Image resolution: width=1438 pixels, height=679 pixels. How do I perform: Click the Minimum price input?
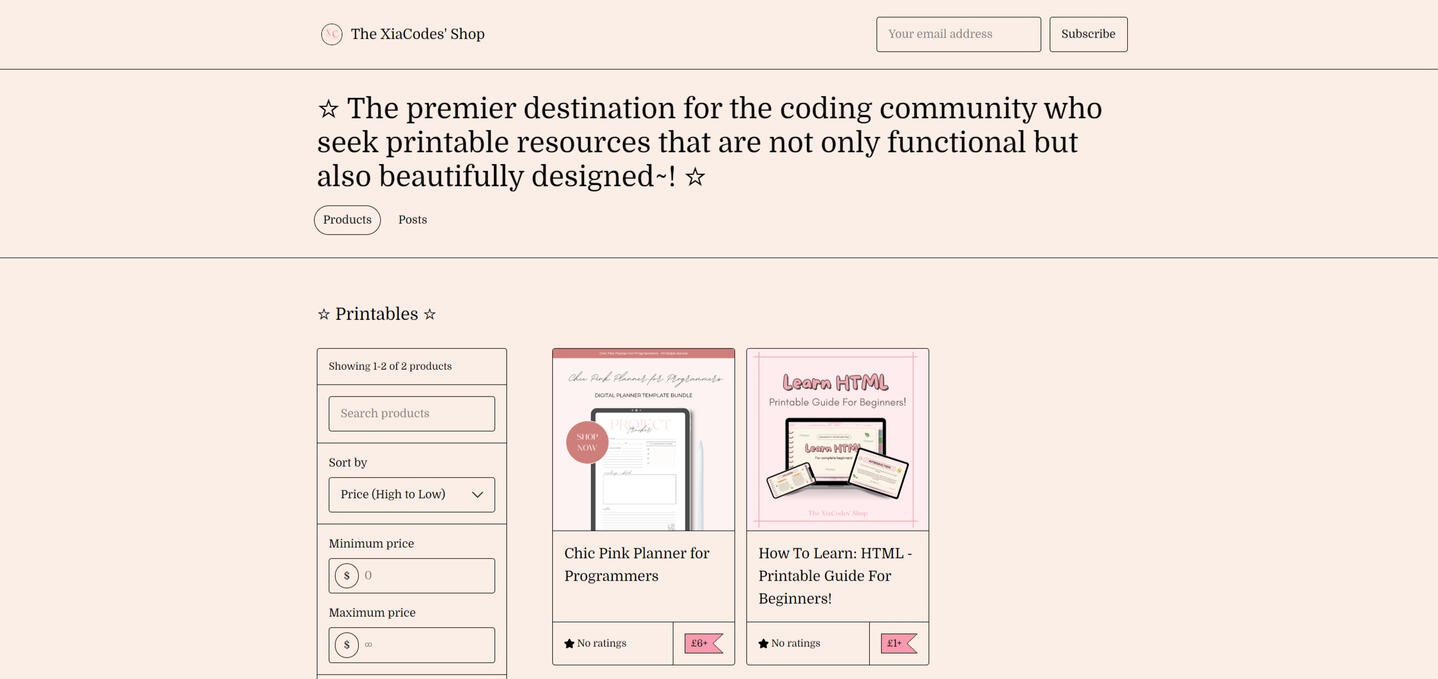[412, 576]
